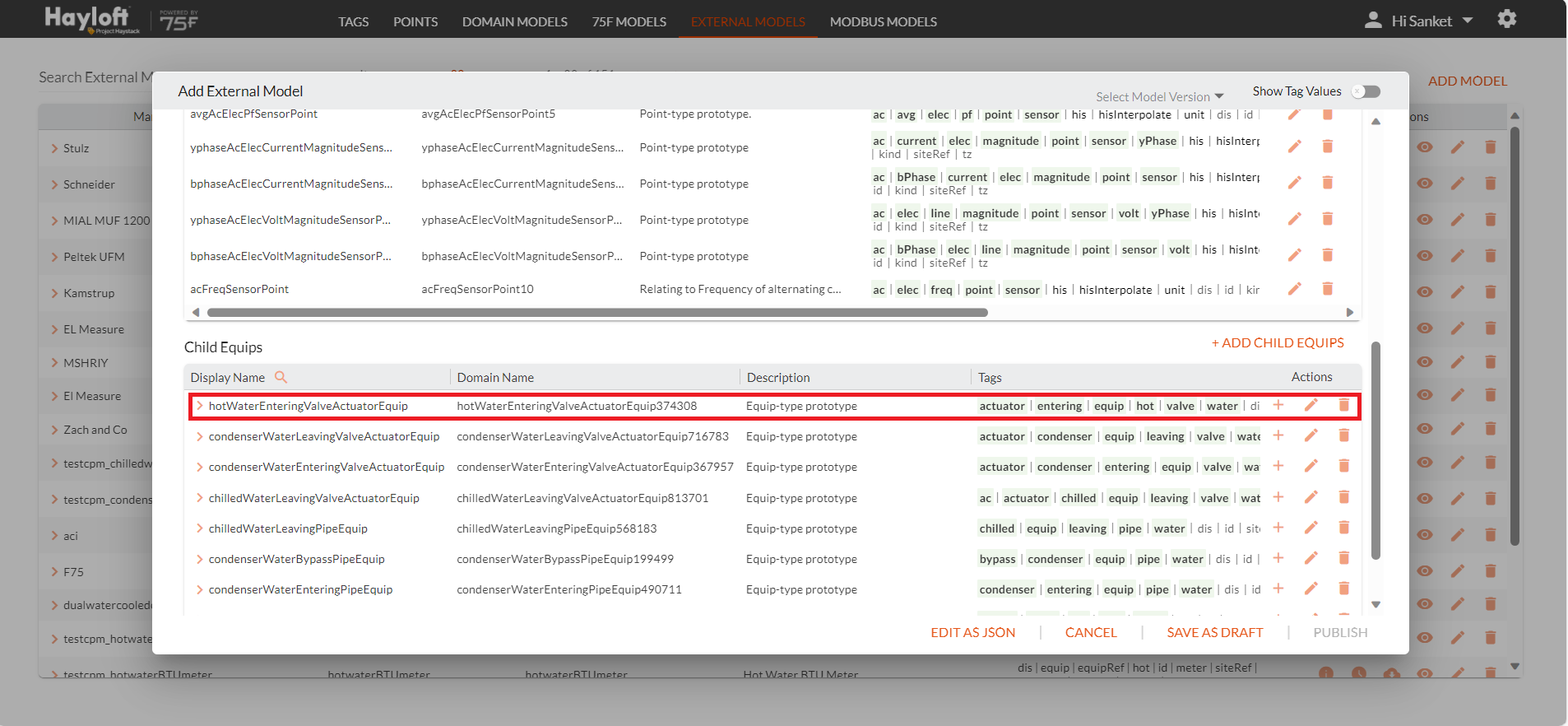Click plus icon for condenserWaterEnteringValveActuatorEquip

(x=1278, y=466)
